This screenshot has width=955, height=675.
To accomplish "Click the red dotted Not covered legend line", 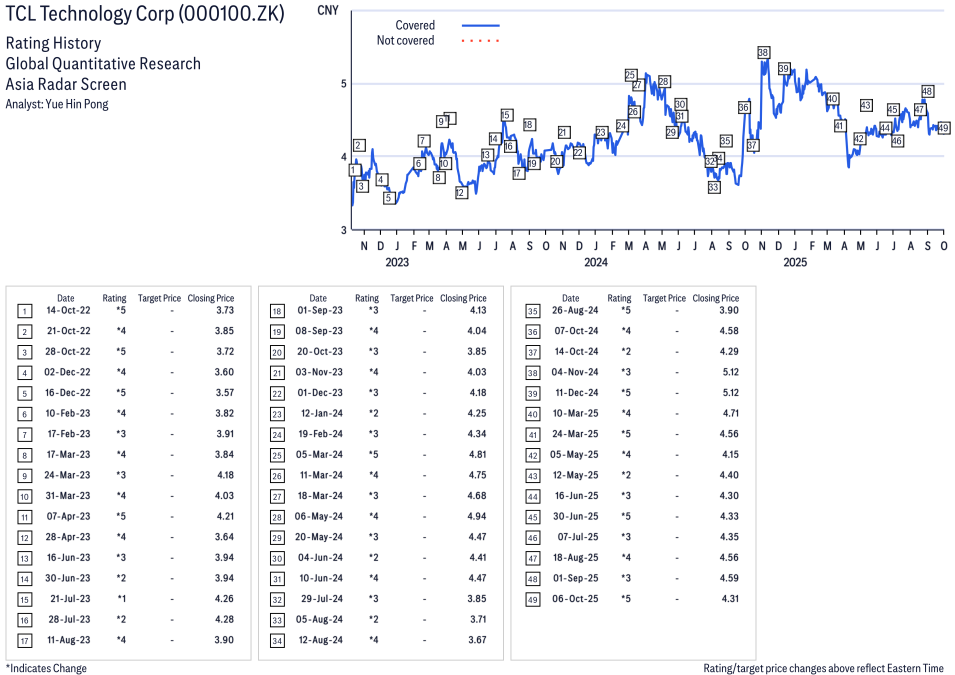I will pyautogui.click(x=480, y=41).
